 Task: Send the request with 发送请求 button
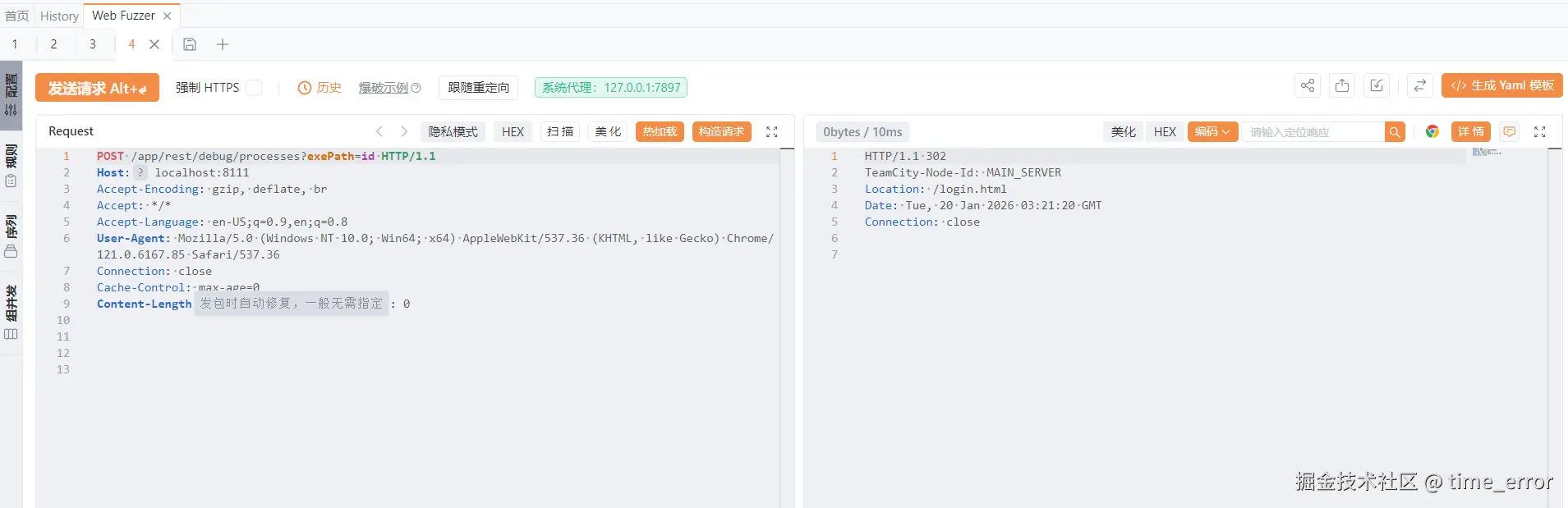[97, 88]
